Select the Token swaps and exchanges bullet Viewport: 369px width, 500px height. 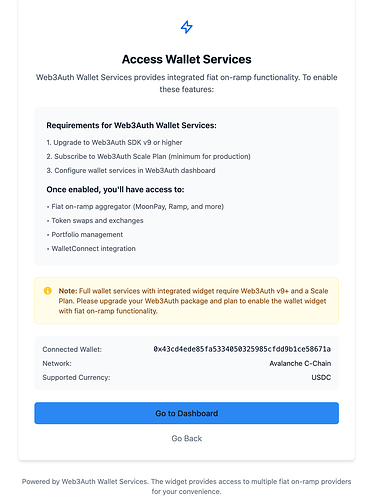click(x=95, y=220)
